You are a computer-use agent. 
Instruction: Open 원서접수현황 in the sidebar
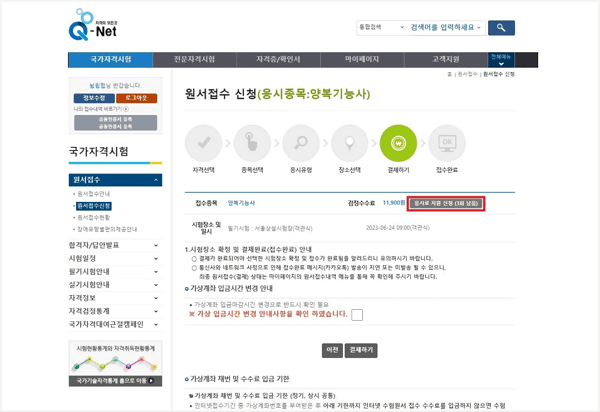(x=93, y=218)
